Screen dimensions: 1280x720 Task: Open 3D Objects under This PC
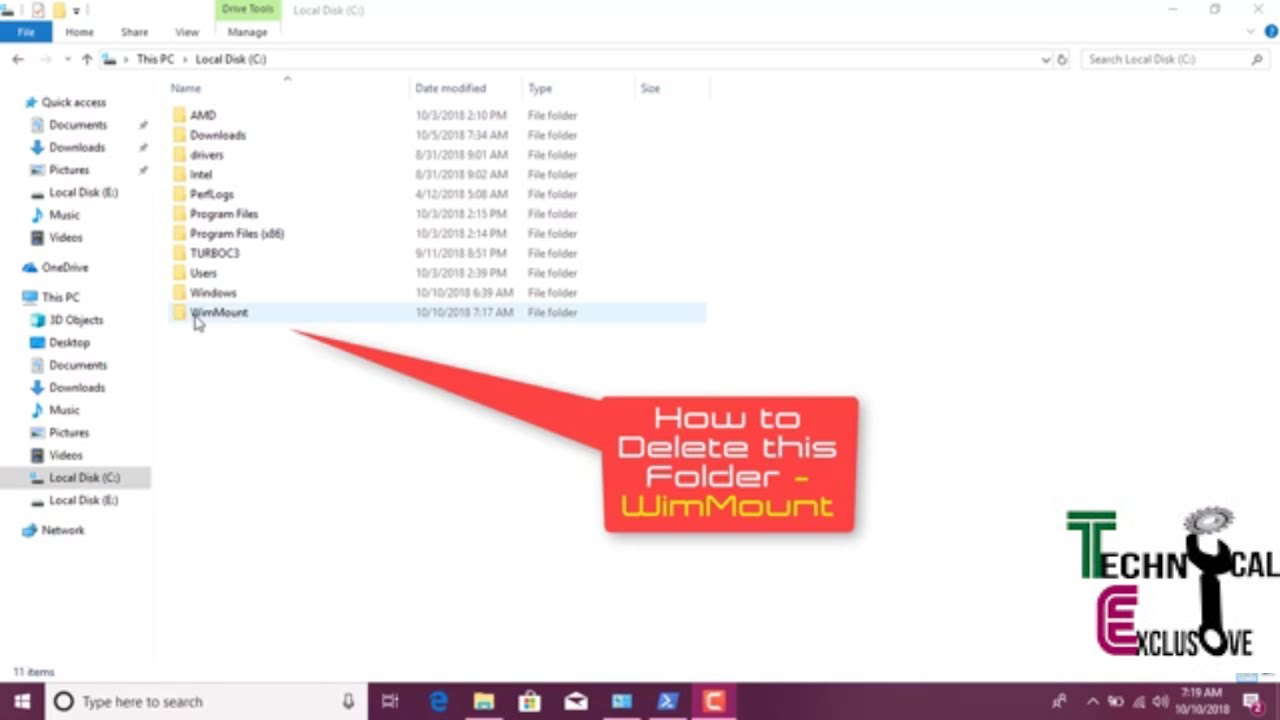(x=76, y=320)
